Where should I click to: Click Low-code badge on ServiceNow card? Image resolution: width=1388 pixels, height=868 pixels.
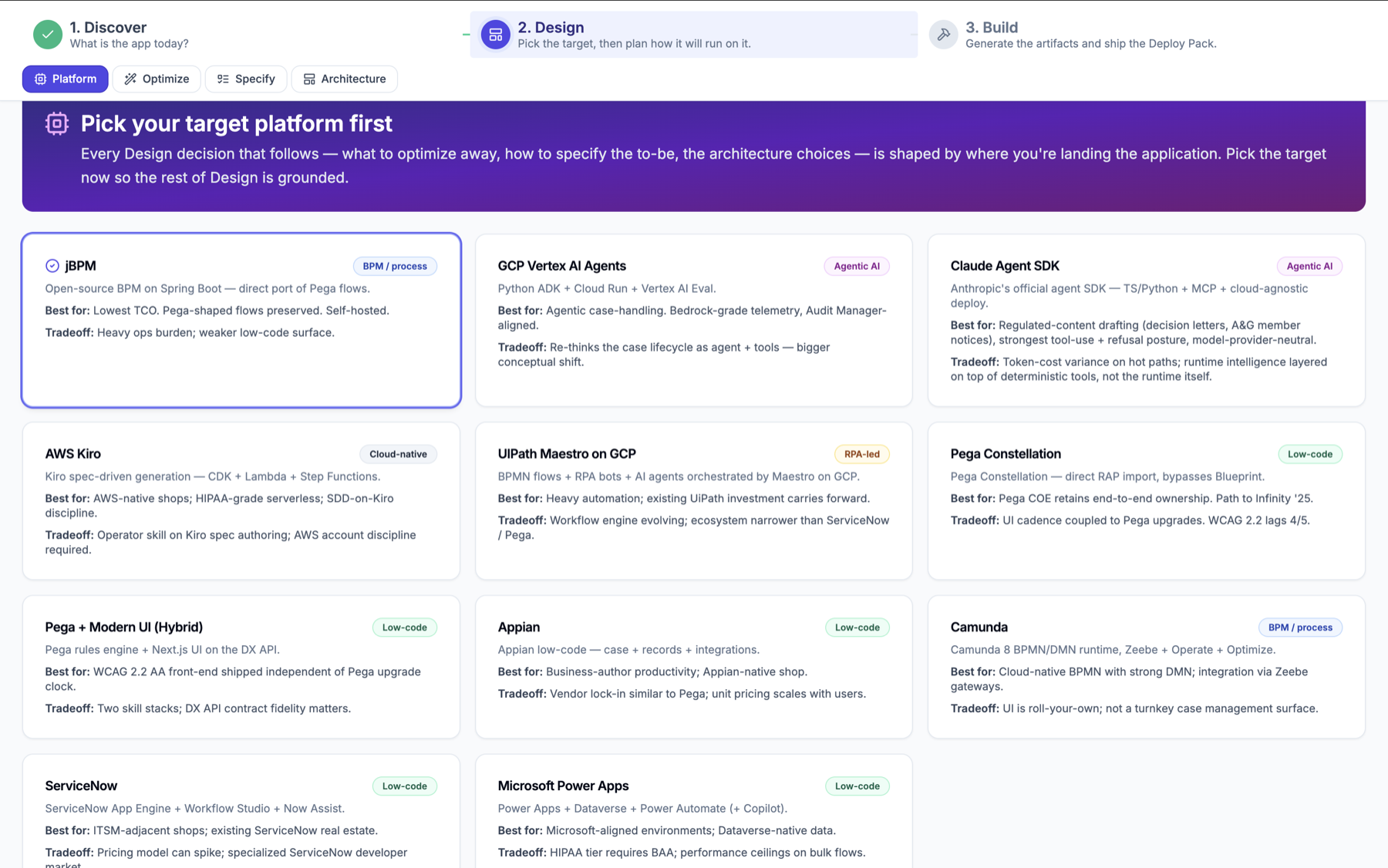point(405,786)
